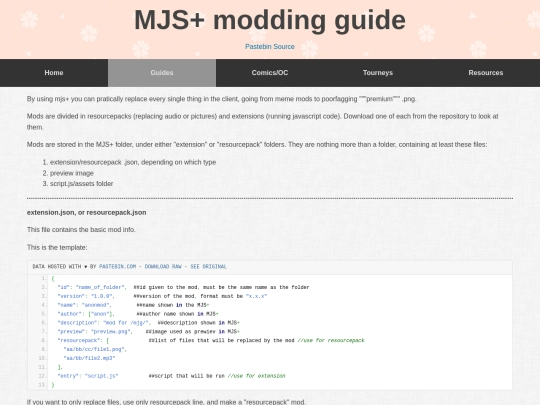The height and width of the screenshot is (405, 540).
Task: Click list item 'extension/resourcepack .json, depending on which type'
Action: point(133,162)
